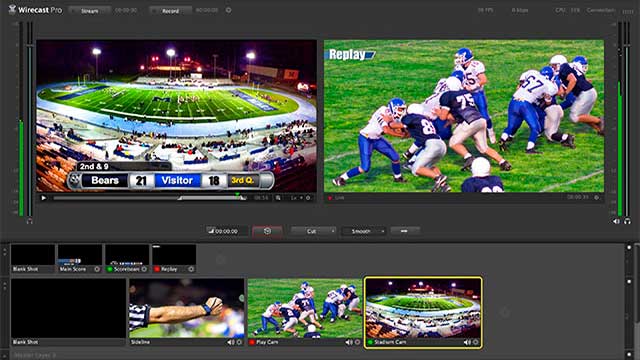Open preview settings gear next to speed
The height and width of the screenshot is (360, 640).
tap(308, 198)
